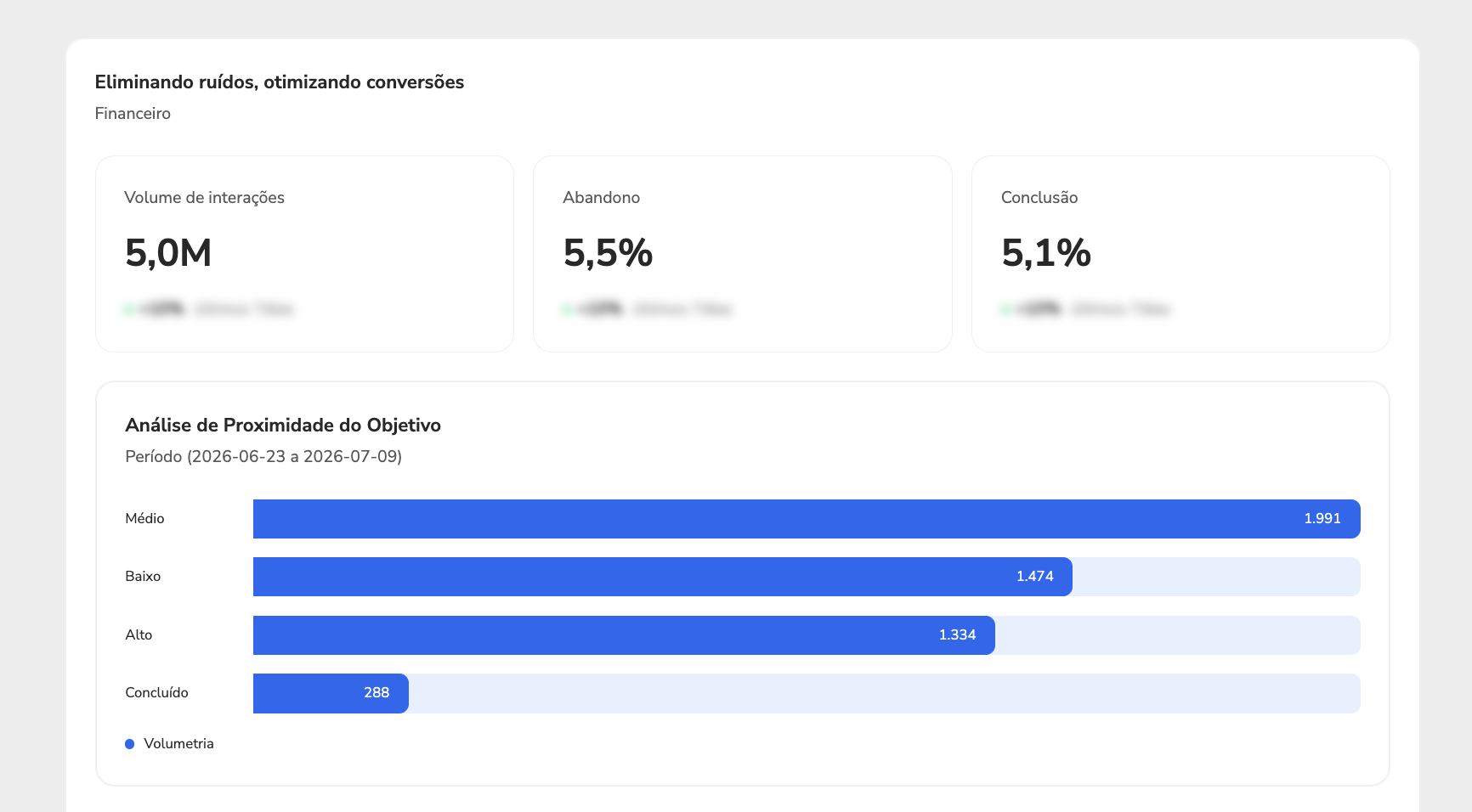Open the Abandono metric card
The height and width of the screenshot is (812, 1472).
coord(743,254)
